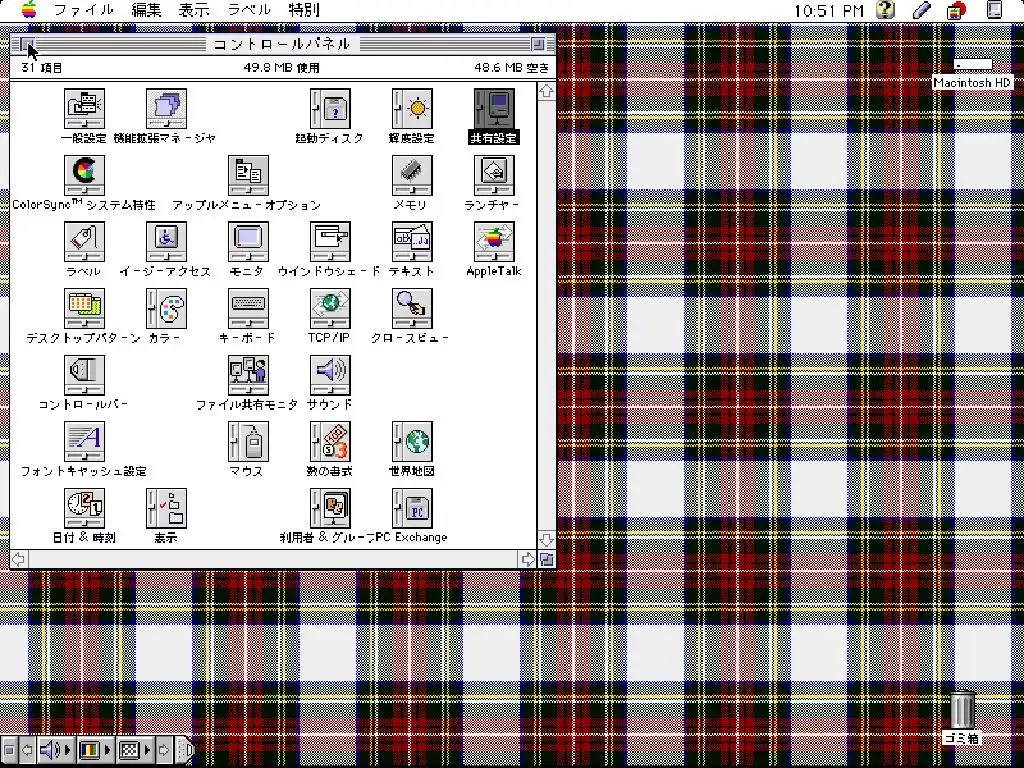The image size is (1024, 768).
Task: Select the 一般設定 control panel icon
Action: click(84, 109)
